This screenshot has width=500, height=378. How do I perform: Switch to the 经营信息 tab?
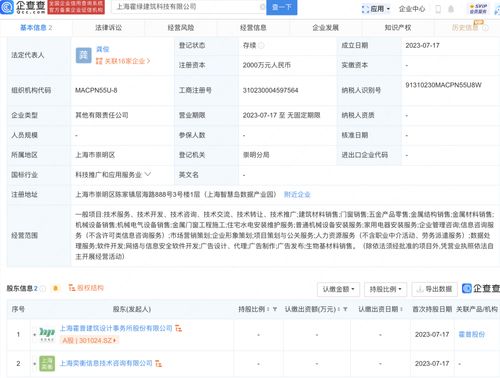tap(253, 28)
